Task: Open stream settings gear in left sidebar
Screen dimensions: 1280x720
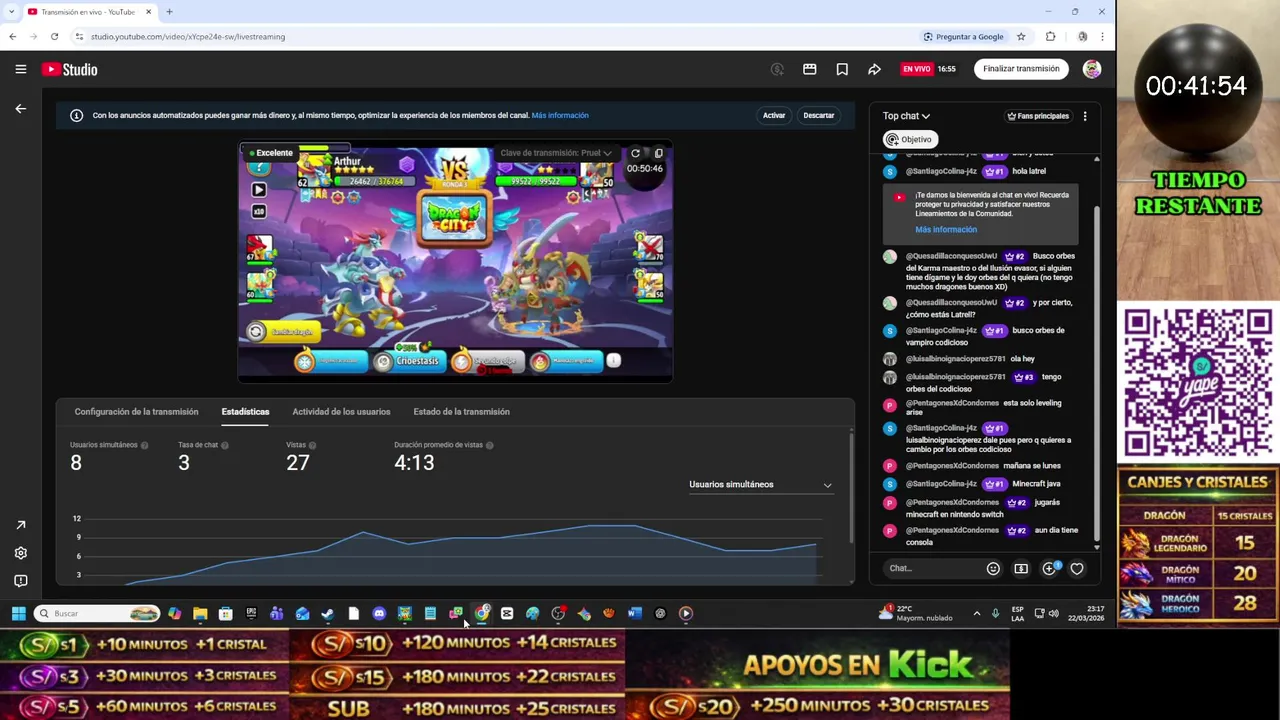Action: (x=20, y=553)
